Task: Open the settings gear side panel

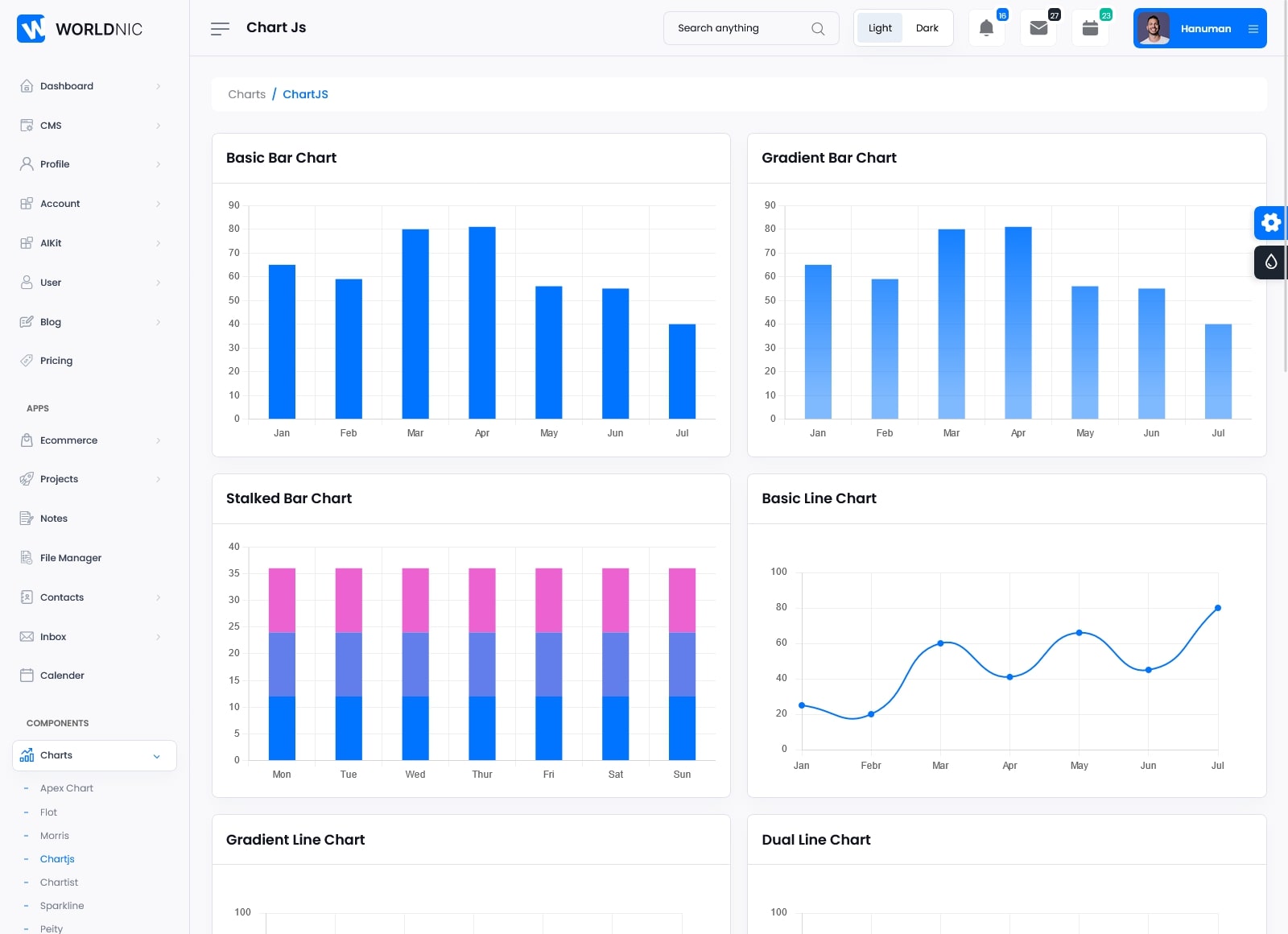Action: (1270, 223)
